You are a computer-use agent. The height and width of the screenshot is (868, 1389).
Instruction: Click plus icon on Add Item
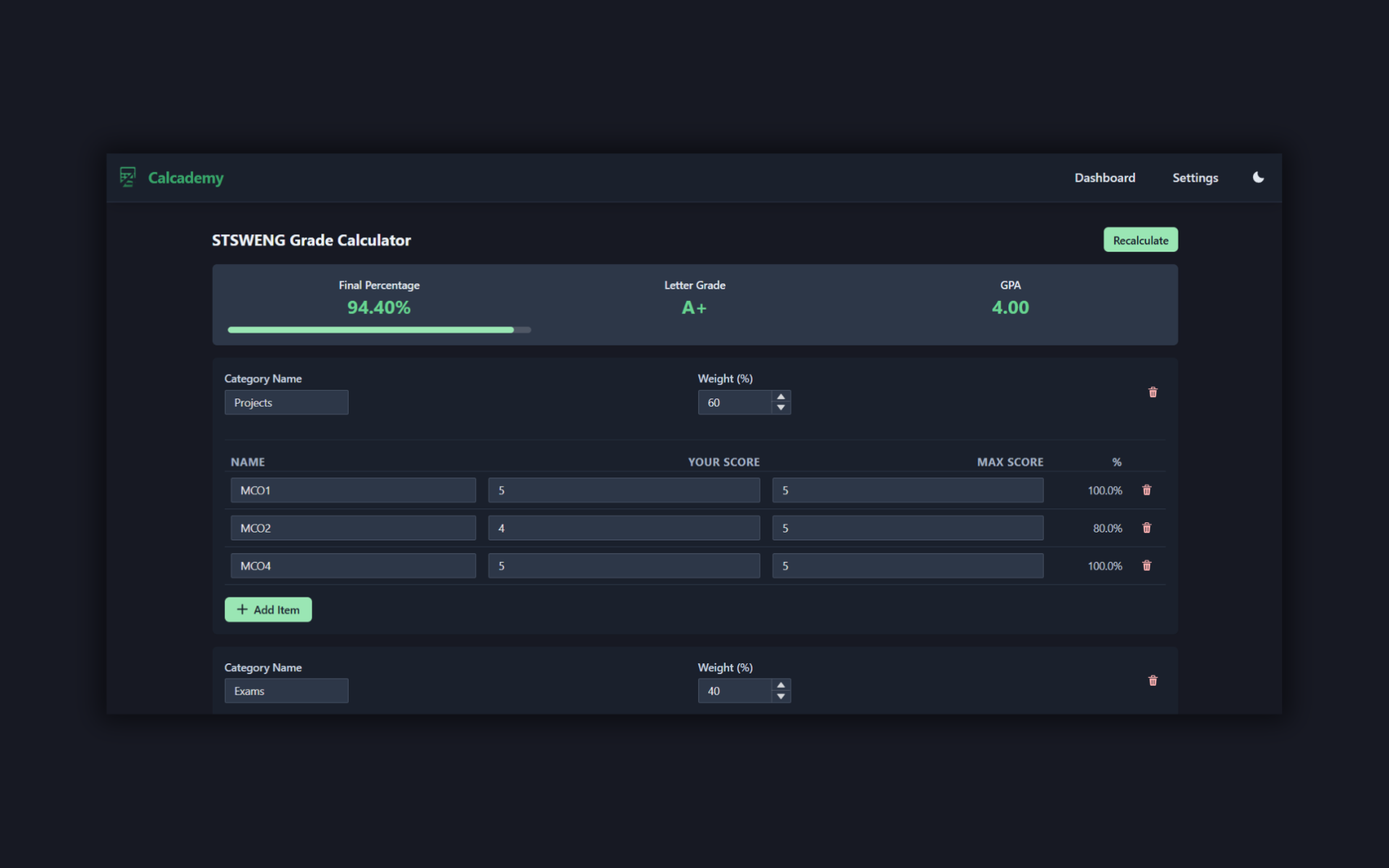tap(242, 610)
